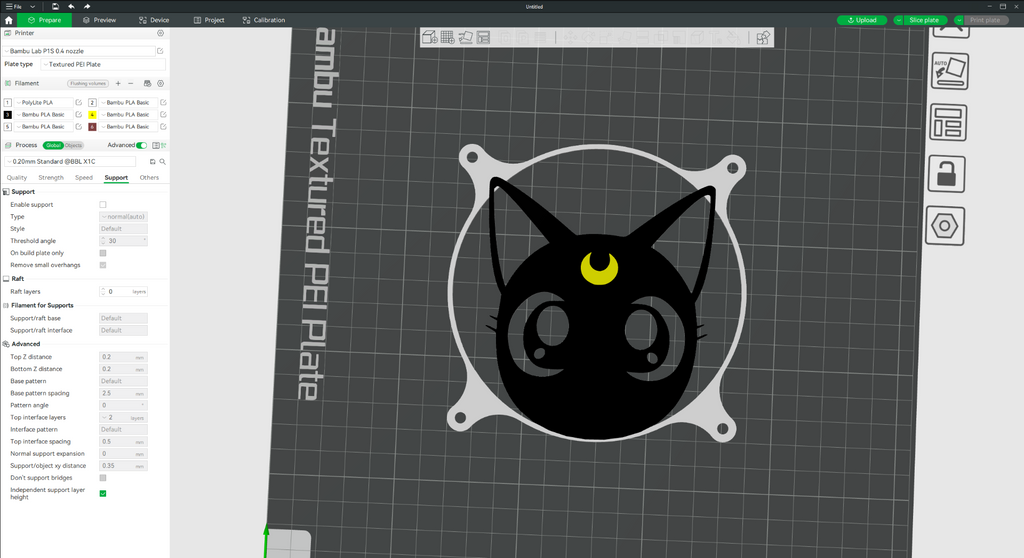The width and height of the screenshot is (1024, 558).
Task: Select the Move tool in the toolbar
Action: point(570,37)
